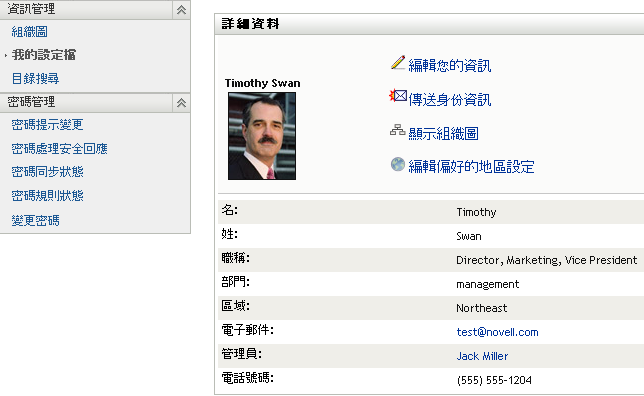The height and width of the screenshot is (396, 644).
Task: Collapse the 資訊管理 section
Action: coord(181,10)
